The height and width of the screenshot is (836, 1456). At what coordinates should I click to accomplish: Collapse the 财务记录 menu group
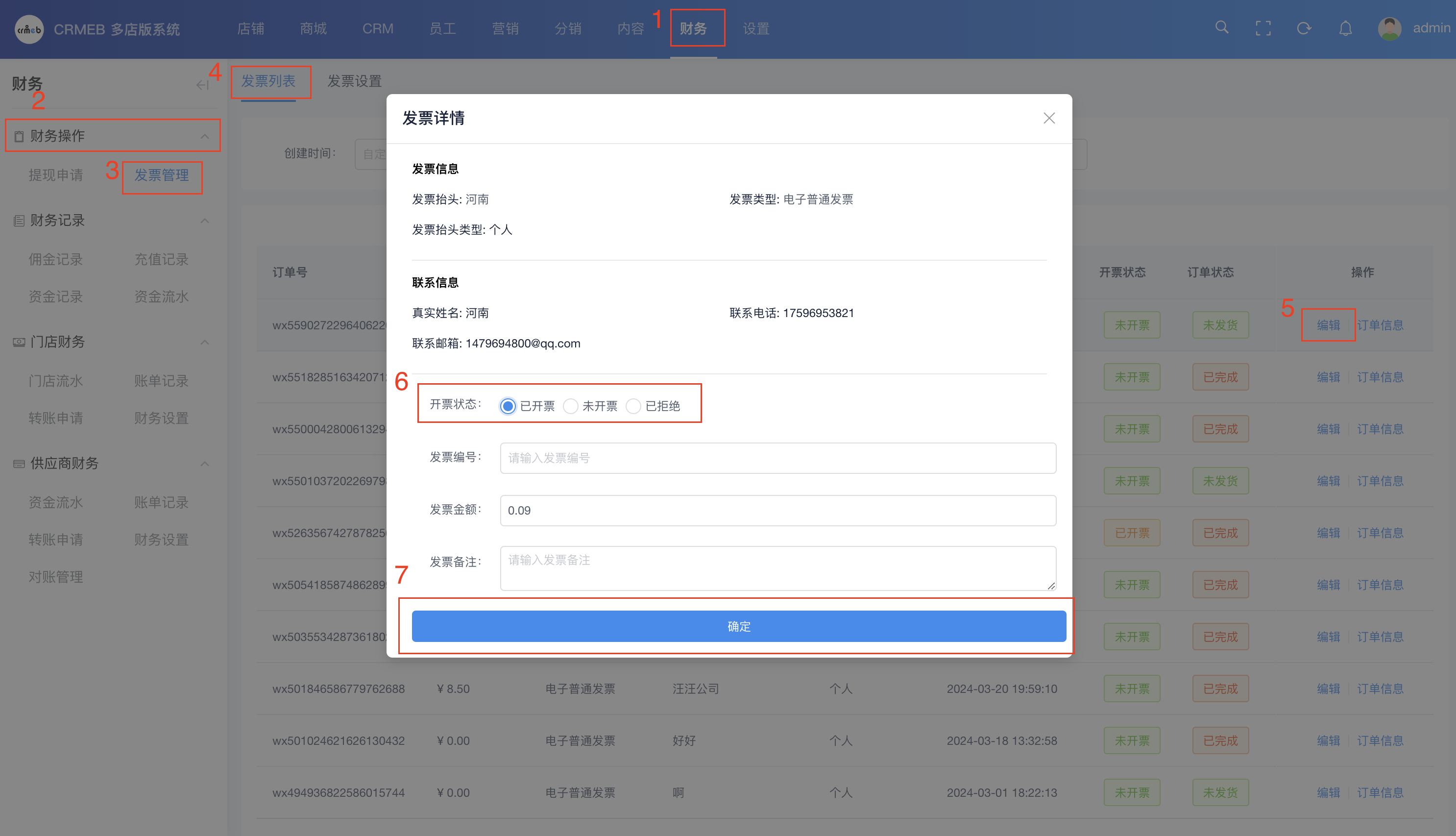pos(204,221)
